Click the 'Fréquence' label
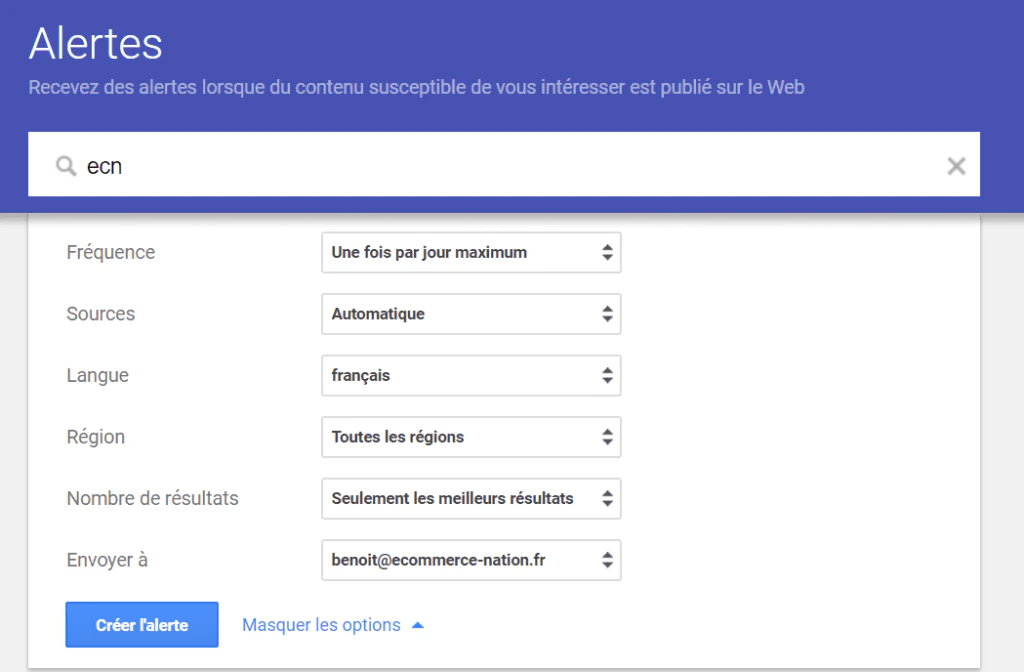 110,252
